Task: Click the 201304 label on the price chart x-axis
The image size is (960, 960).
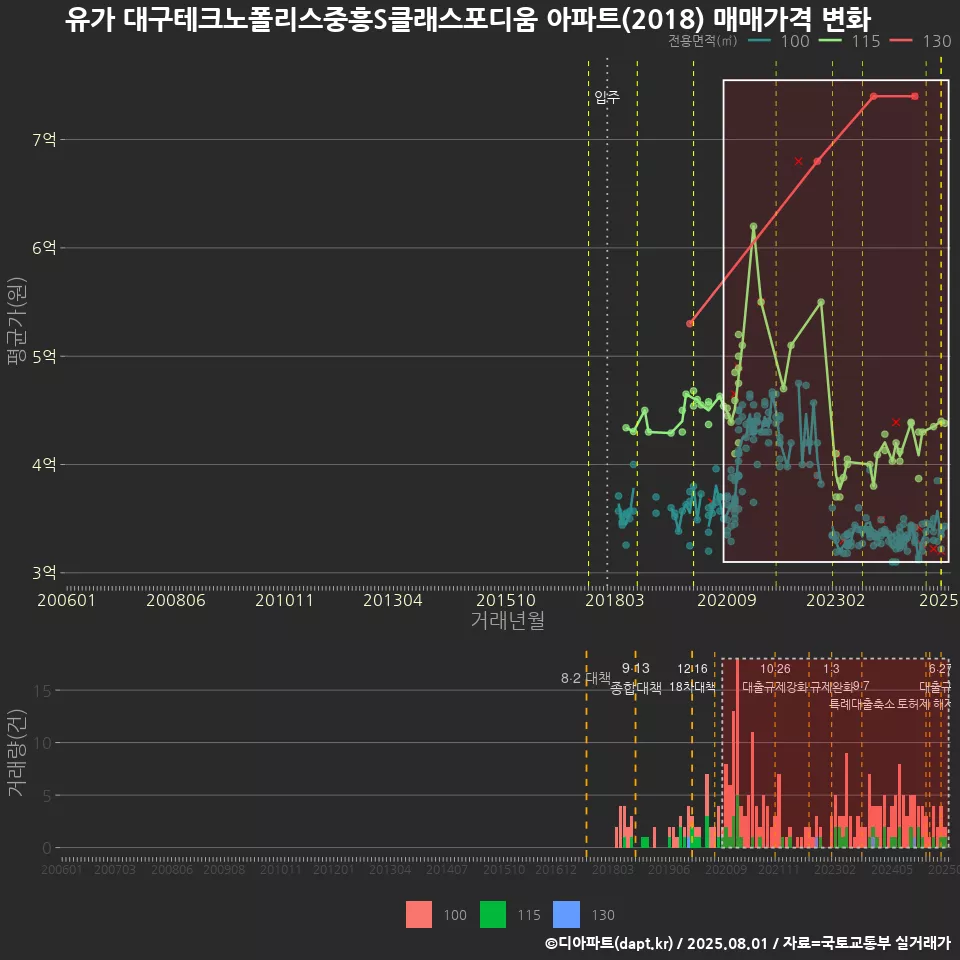Action: [x=393, y=600]
